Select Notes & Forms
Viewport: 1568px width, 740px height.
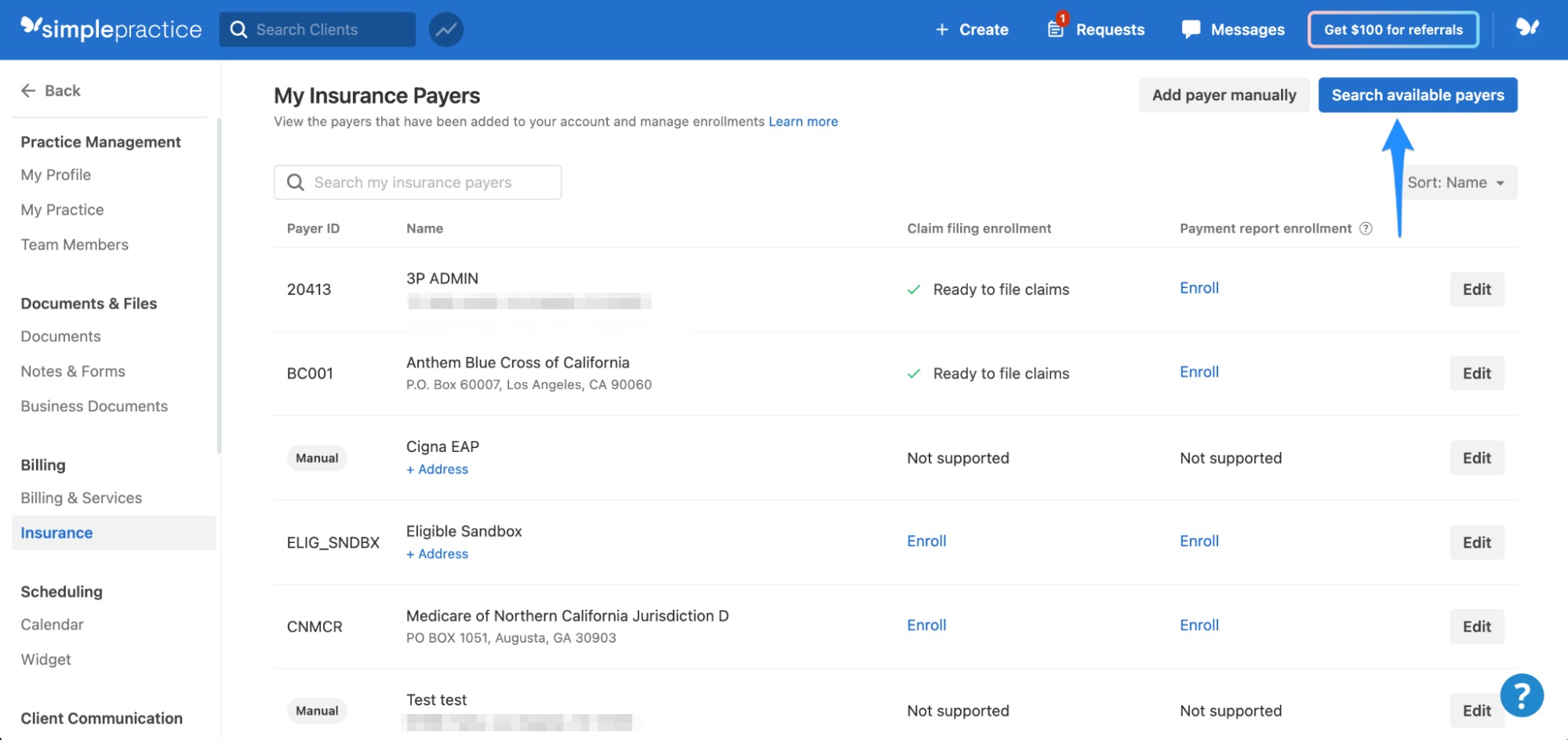pyautogui.click(x=73, y=371)
